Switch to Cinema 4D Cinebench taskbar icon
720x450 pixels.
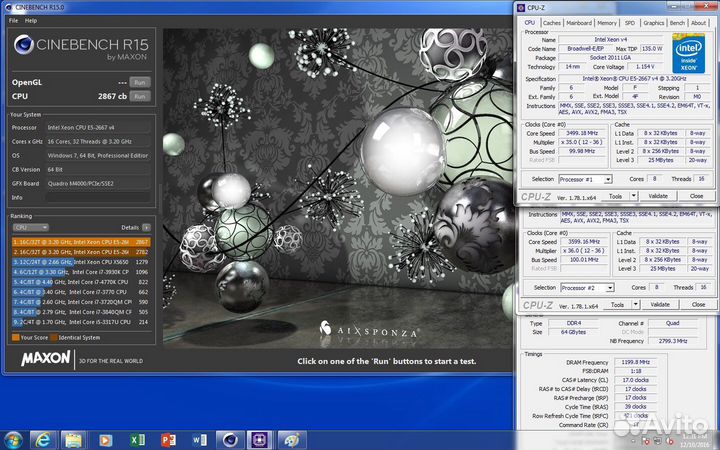pos(229,438)
